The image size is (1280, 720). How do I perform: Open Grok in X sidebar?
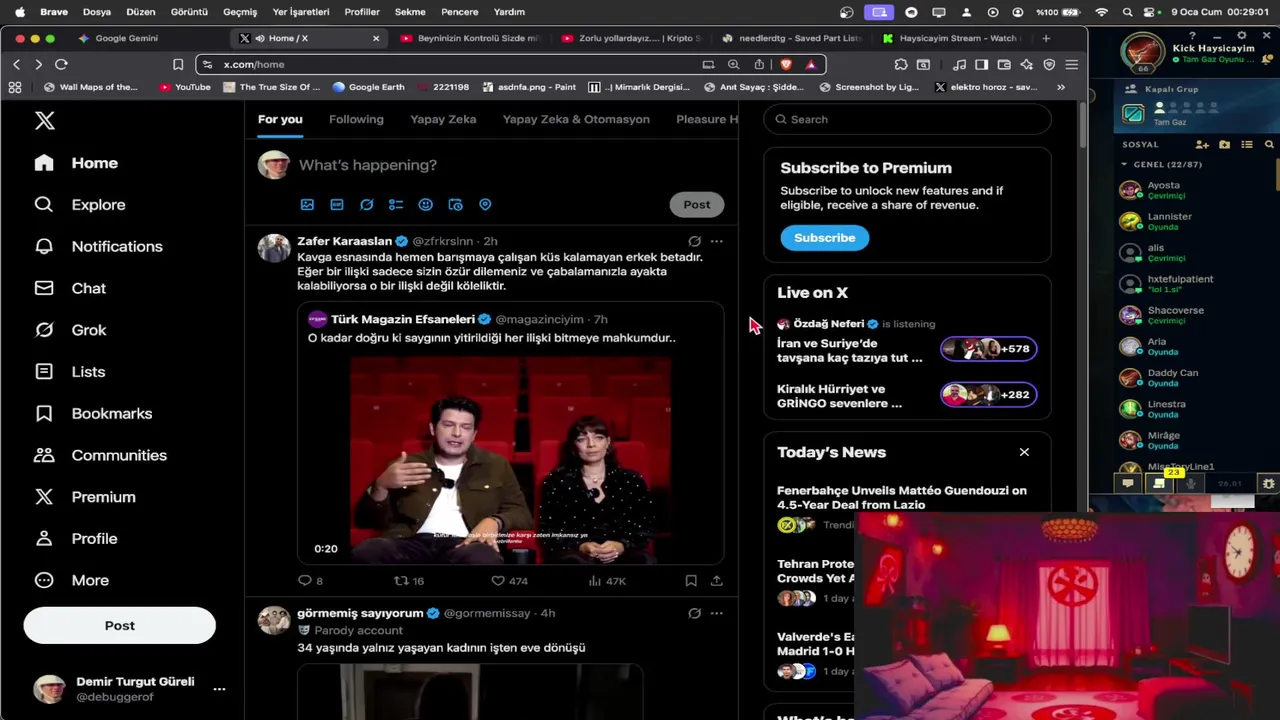(70, 330)
